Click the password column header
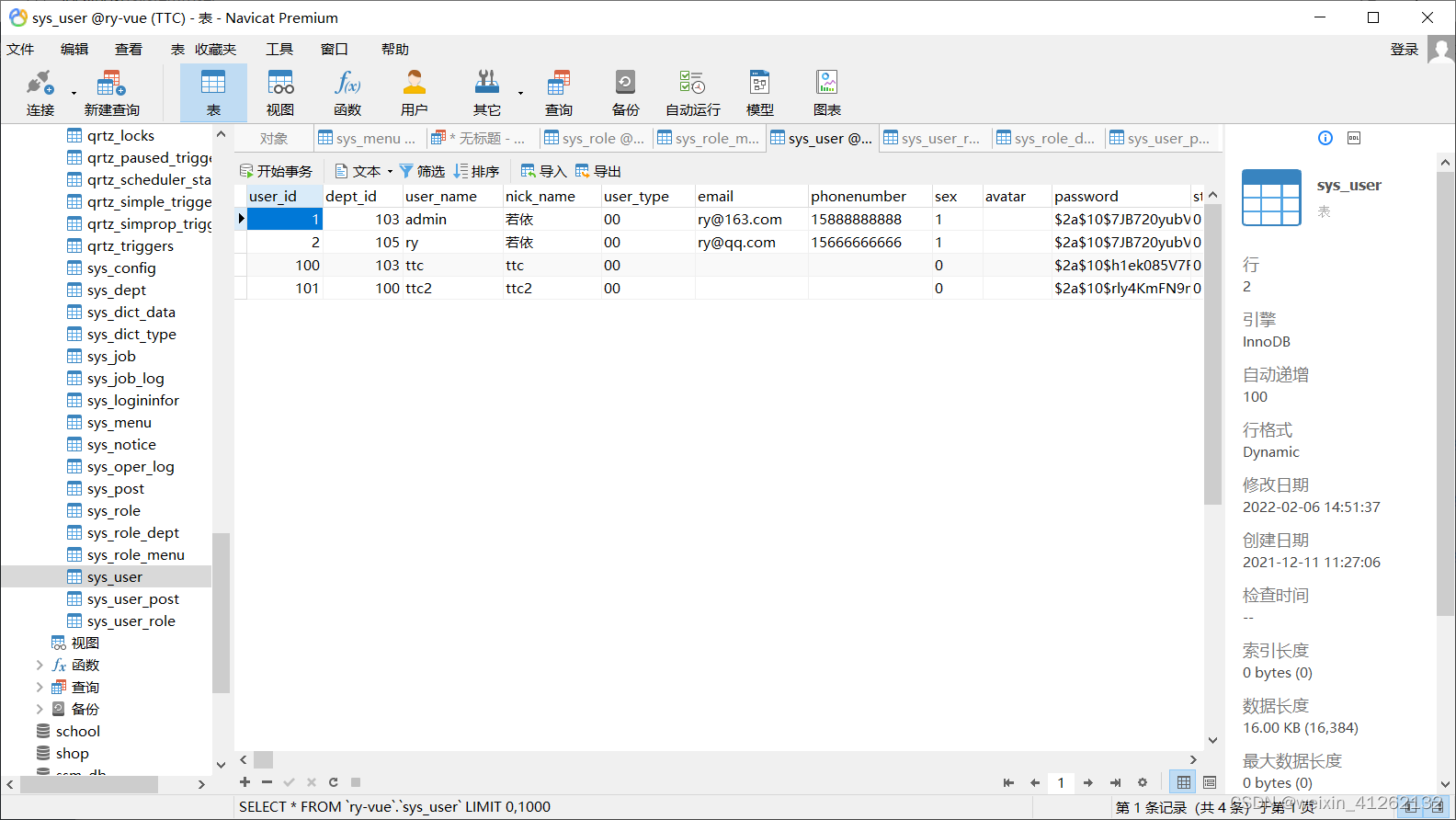The width and height of the screenshot is (1456, 820). coord(1120,196)
